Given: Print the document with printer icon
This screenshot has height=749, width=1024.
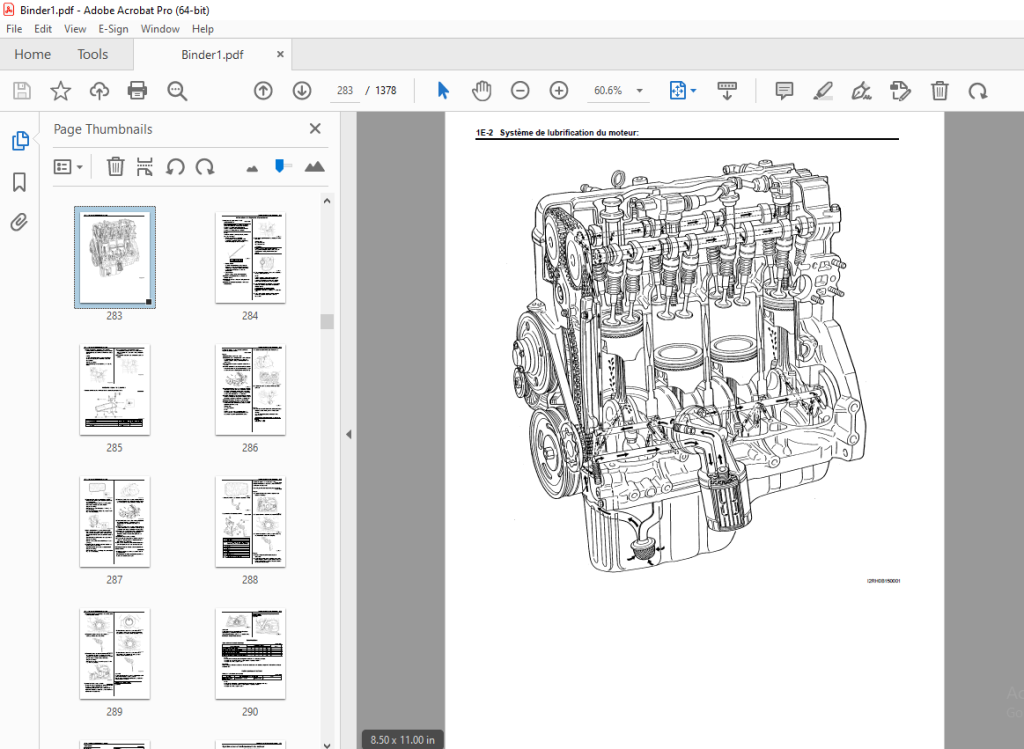Looking at the screenshot, I should (137, 91).
